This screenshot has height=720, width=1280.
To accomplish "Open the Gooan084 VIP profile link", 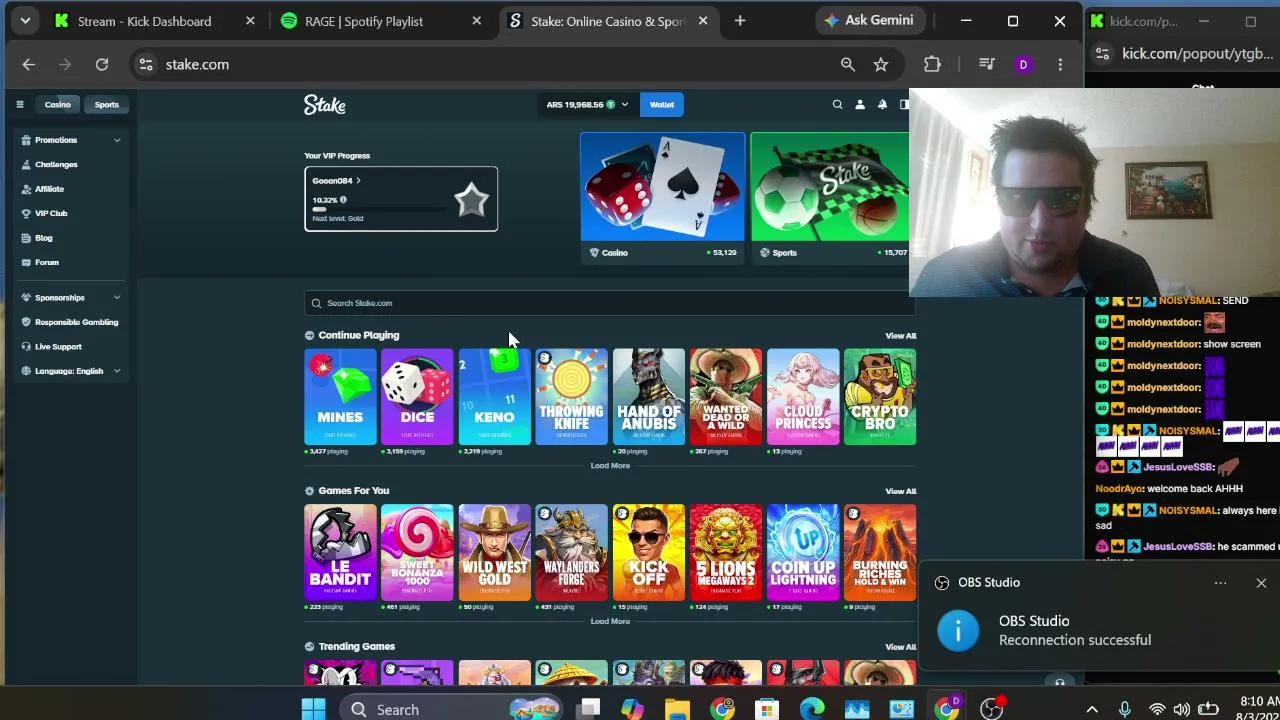I will coord(336,181).
